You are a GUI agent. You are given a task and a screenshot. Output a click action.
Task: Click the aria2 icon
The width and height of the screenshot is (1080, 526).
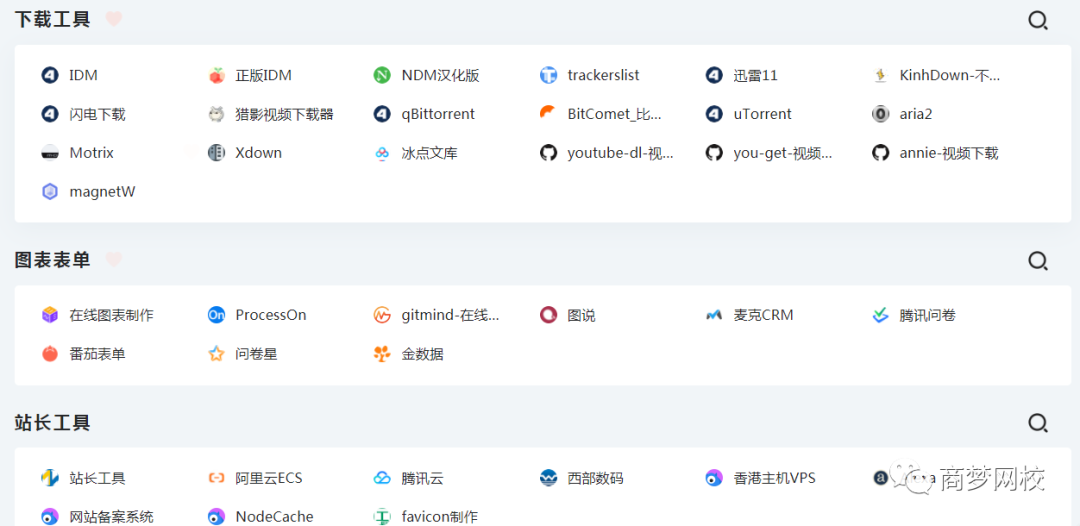(880, 114)
